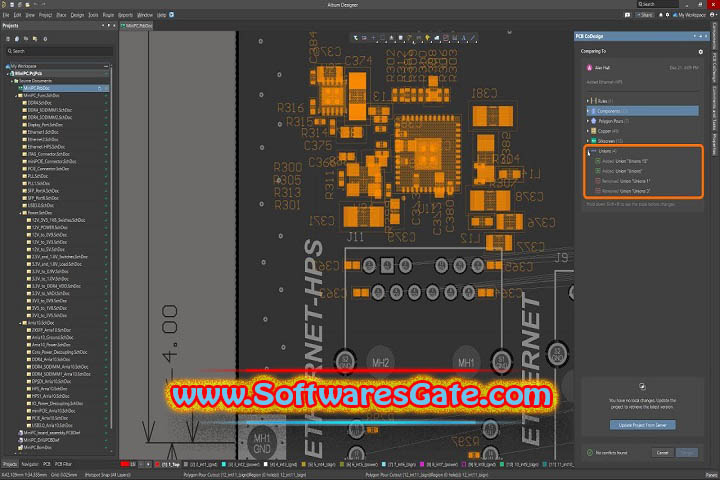Open the Design menu
The image size is (720, 480).
coord(77,15)
